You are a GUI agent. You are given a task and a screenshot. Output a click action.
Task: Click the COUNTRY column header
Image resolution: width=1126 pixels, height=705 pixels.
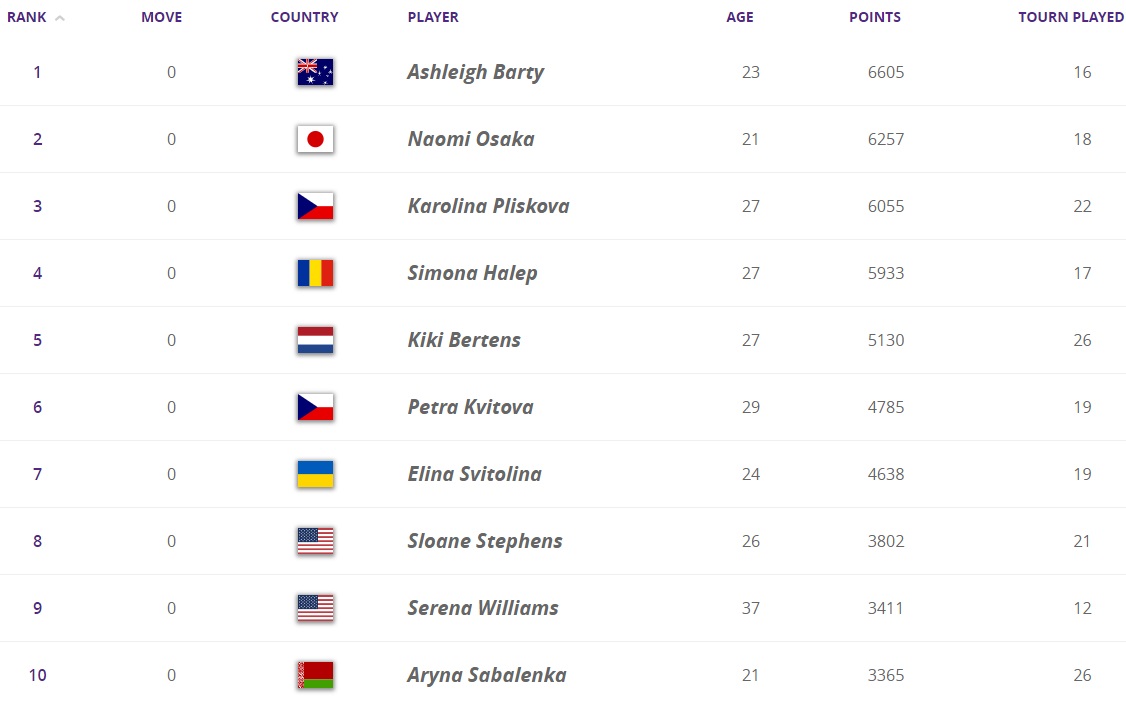(304, 17)
